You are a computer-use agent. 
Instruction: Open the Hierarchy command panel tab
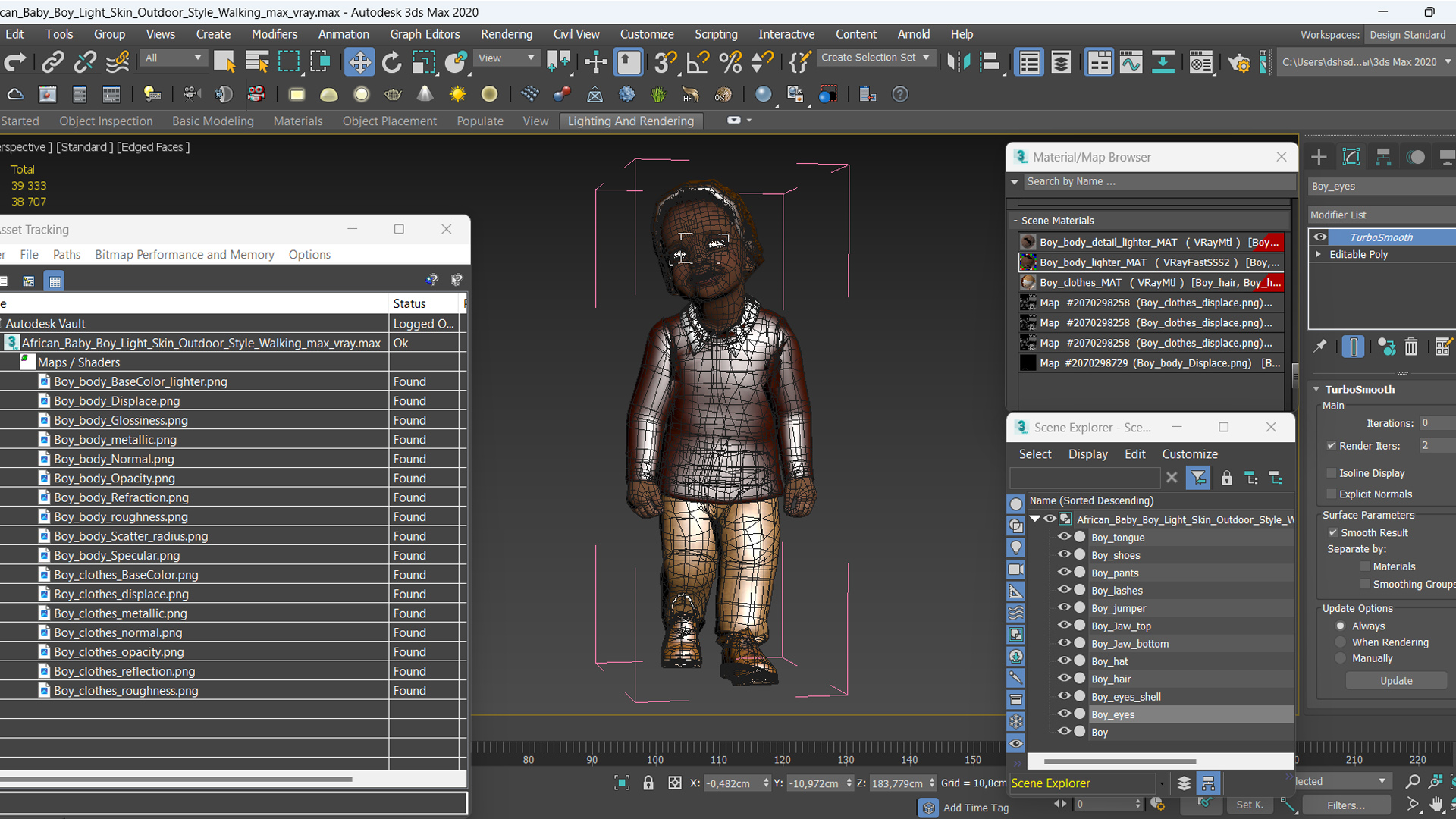click(x=1383, y=157)
